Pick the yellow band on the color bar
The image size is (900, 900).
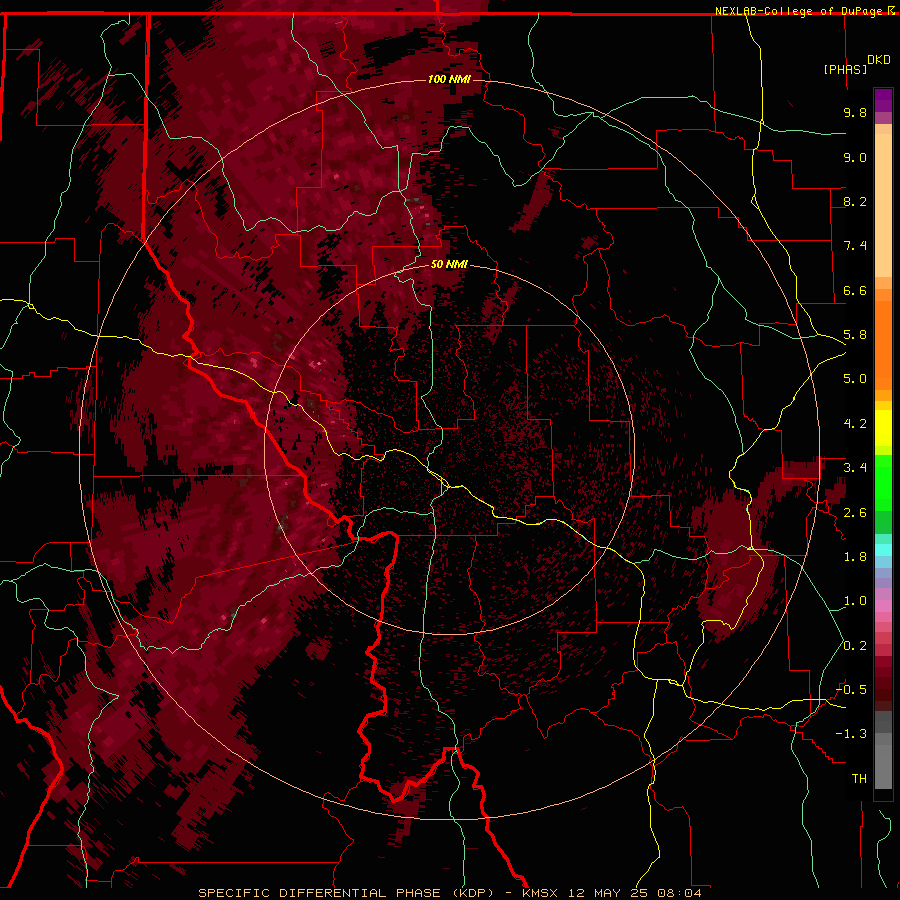tap(883, 428)
